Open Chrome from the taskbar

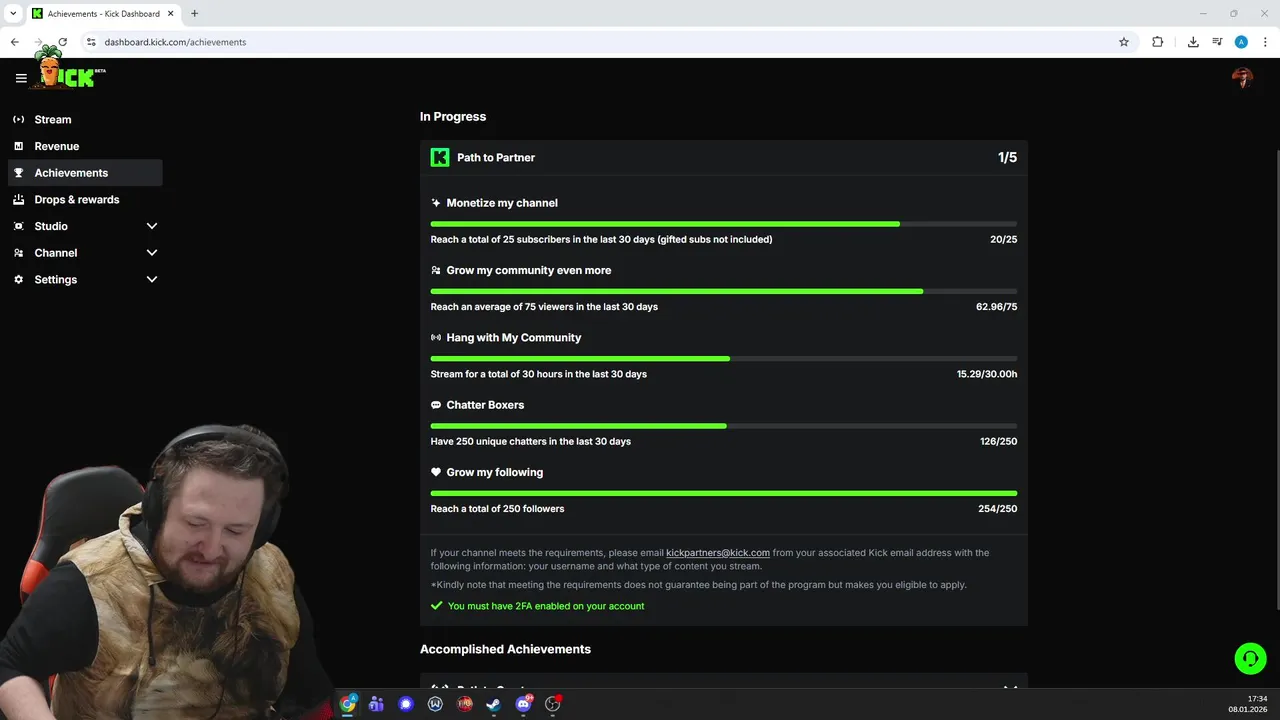pos(348,704)
